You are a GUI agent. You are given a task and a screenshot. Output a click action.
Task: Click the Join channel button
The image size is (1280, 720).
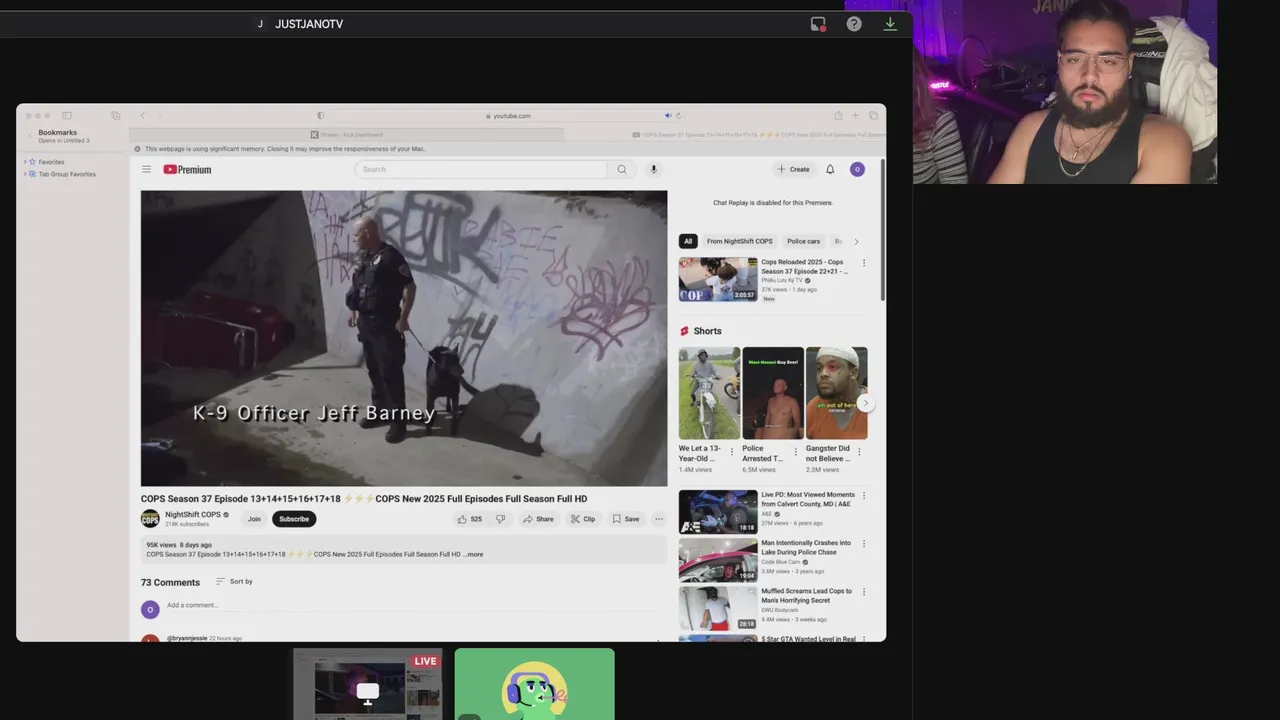(254, 519)
